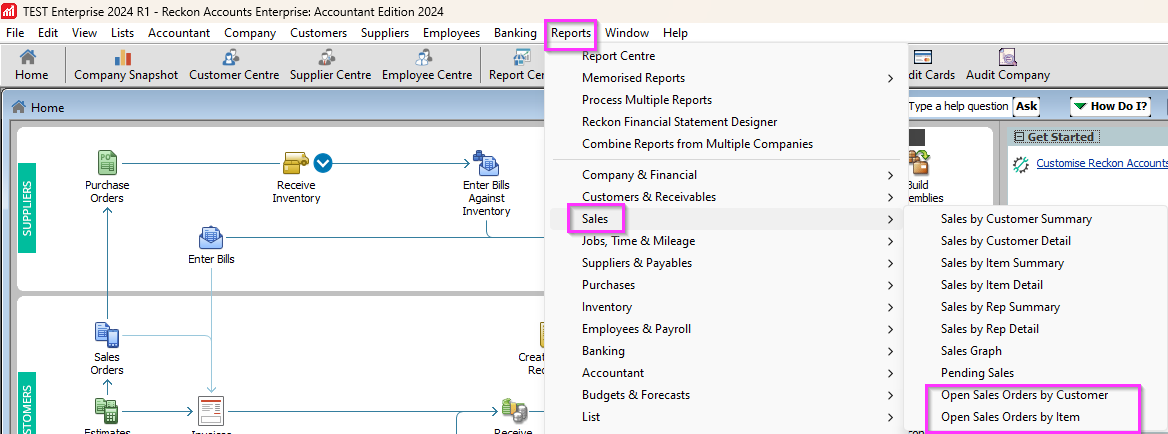Open the How Do I? dropdown
1168x434 pixels.
(1111, 106)
